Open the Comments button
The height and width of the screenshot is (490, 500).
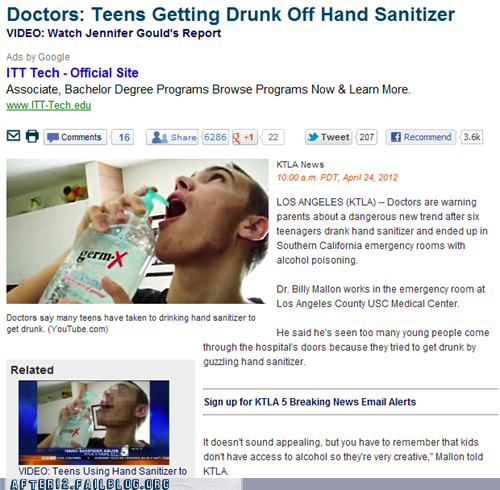75,137
